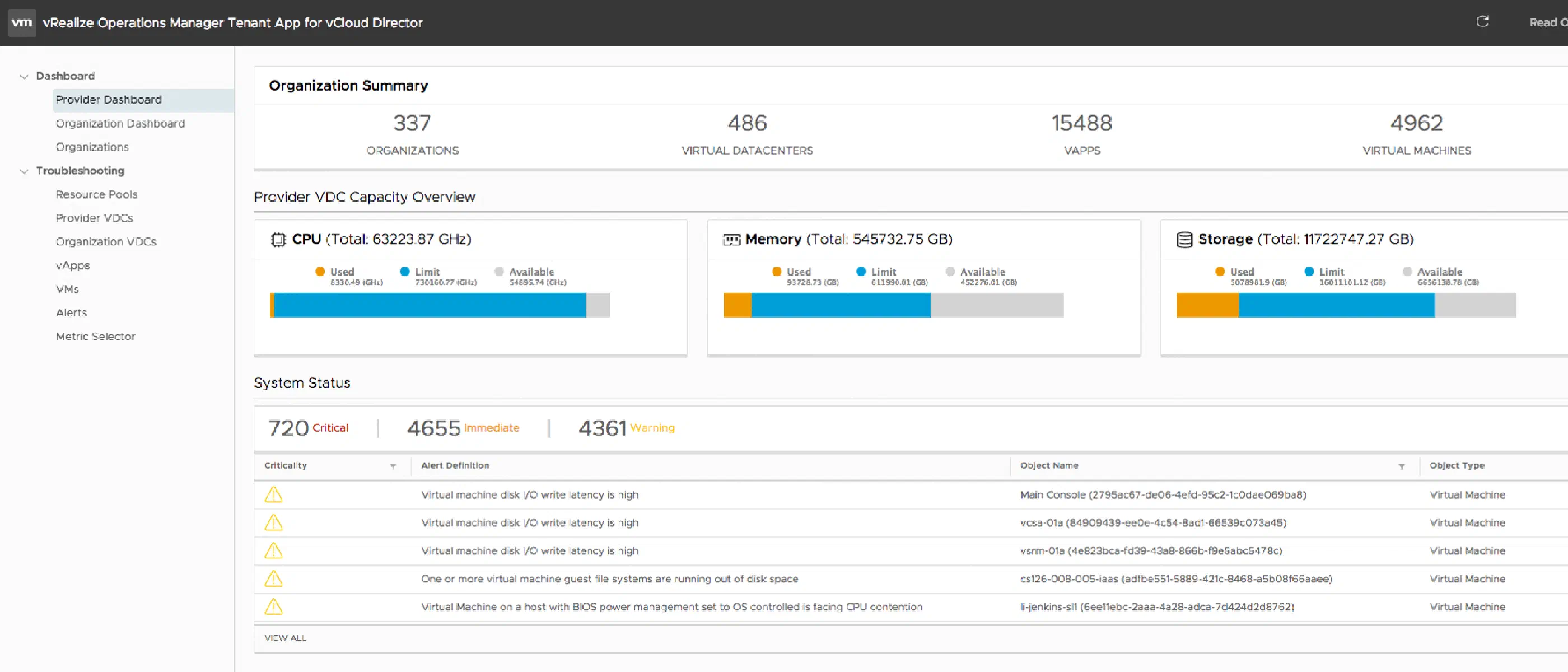Open the Object Name column filter

(x=1401, y=466)
